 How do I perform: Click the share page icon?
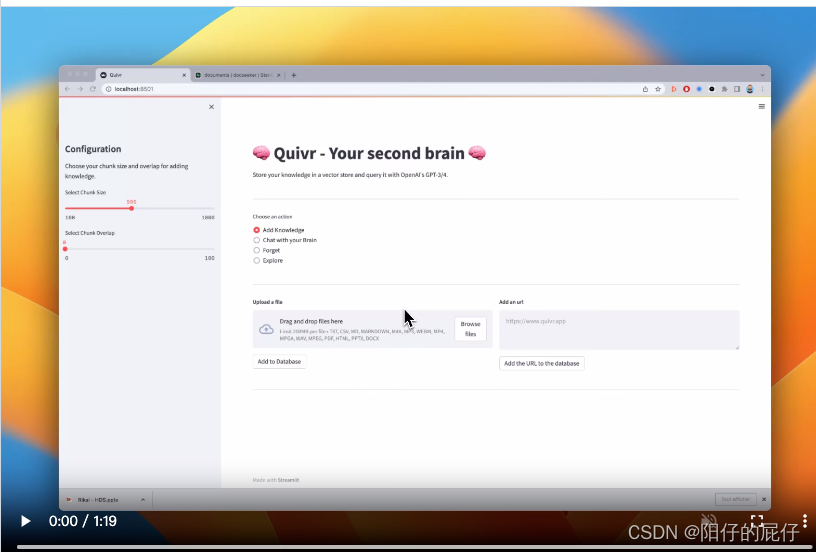click(x=645, y=89)
